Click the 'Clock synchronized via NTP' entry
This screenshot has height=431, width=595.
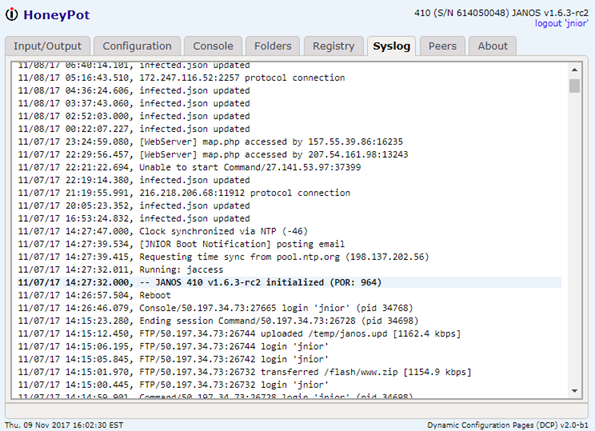point(290,231)
